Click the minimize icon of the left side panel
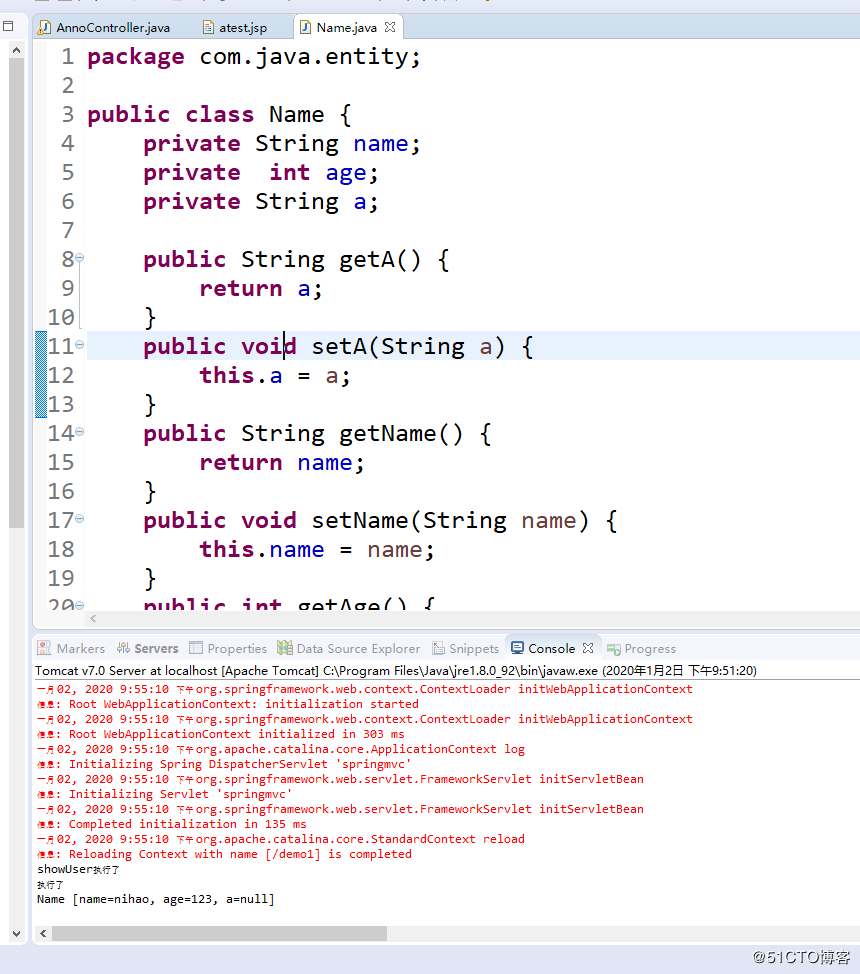 pos(8,26)
